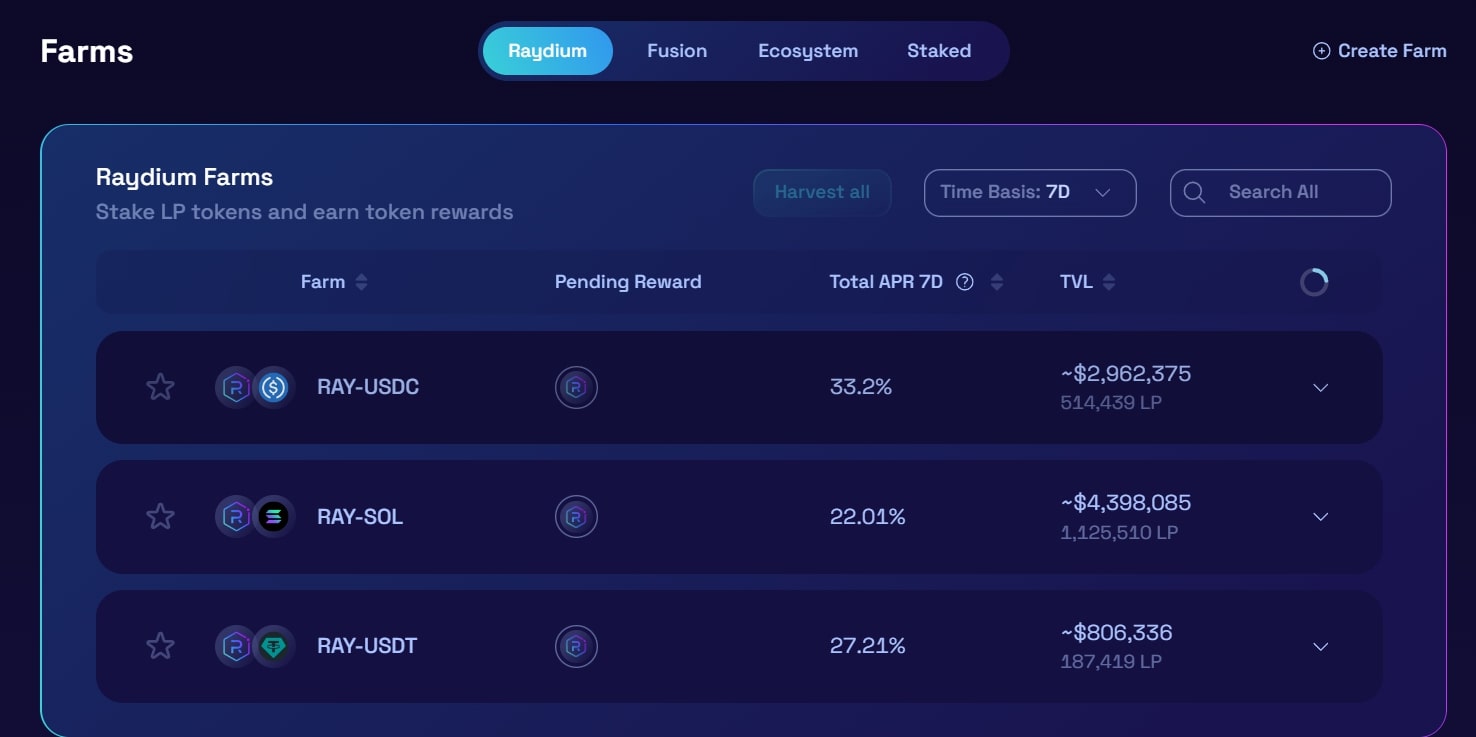The image size is (1476, 737).
Task: Click the 1,125,510 LP amount
Action: tap(1119, 533)
